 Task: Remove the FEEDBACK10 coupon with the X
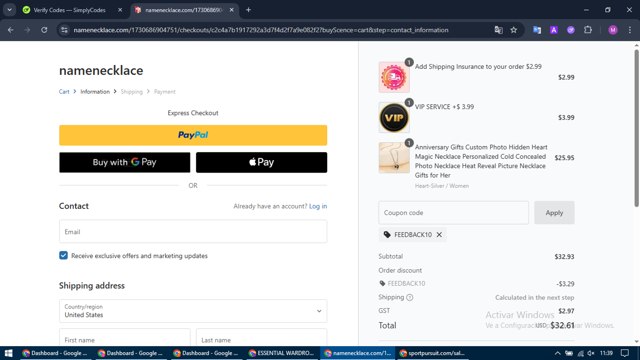(439, 235)
